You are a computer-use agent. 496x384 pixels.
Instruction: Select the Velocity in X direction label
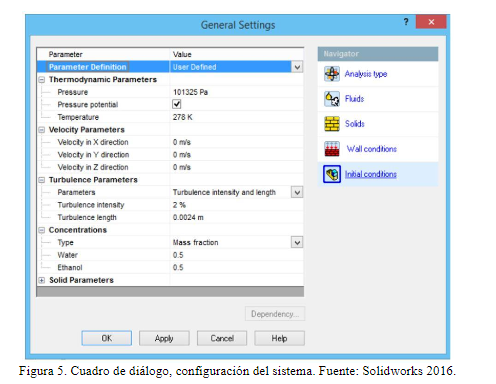[x=93, y=142]
